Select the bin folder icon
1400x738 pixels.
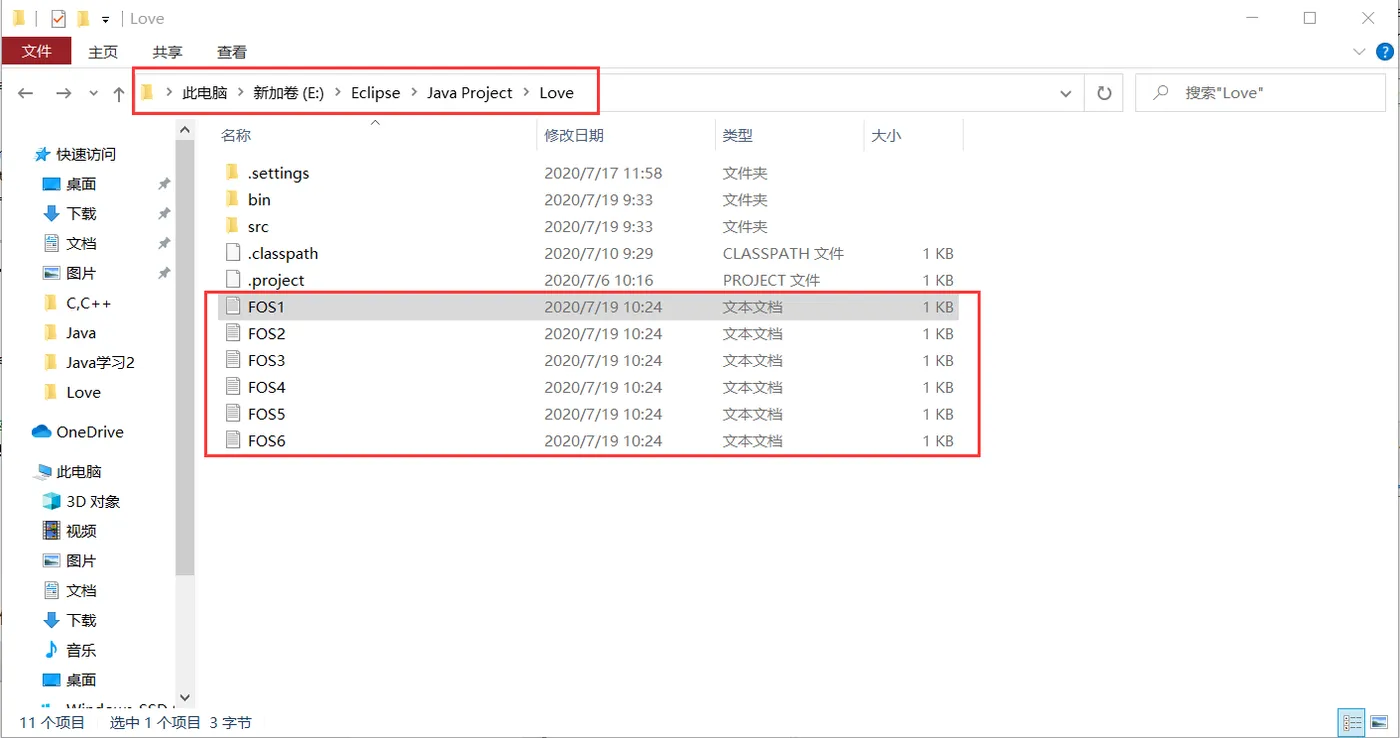click(x=232, y=199)
